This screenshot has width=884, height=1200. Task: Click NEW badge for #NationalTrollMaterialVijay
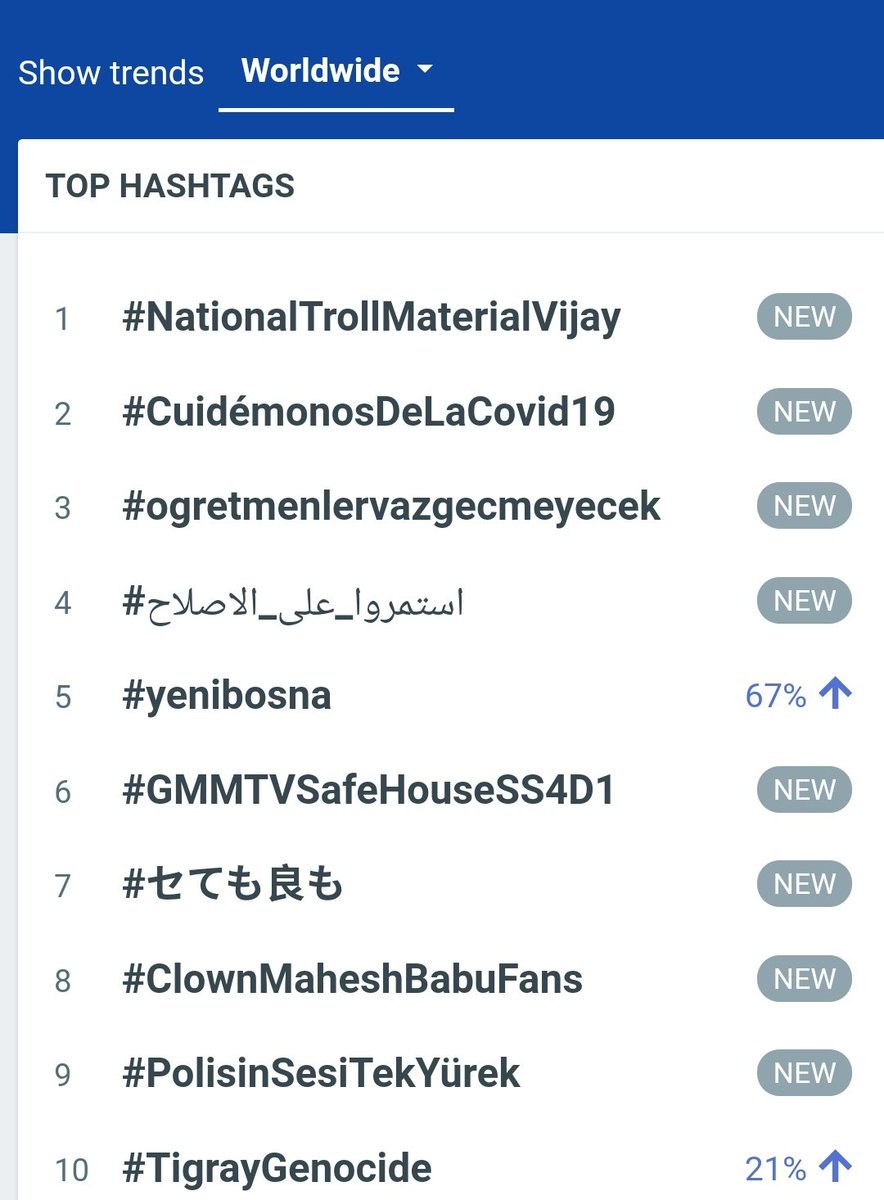coord(805,317)
